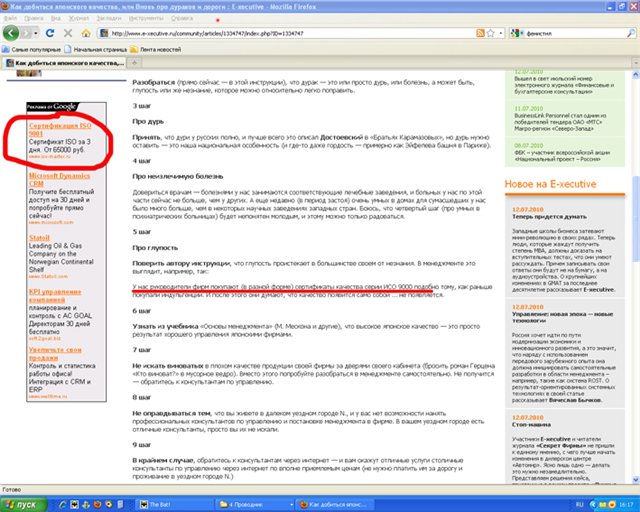The width and height of the screenshot is (640, 512).
Task: Click the system tray clock showing 16:17
Action: click(x=626, y=505)
